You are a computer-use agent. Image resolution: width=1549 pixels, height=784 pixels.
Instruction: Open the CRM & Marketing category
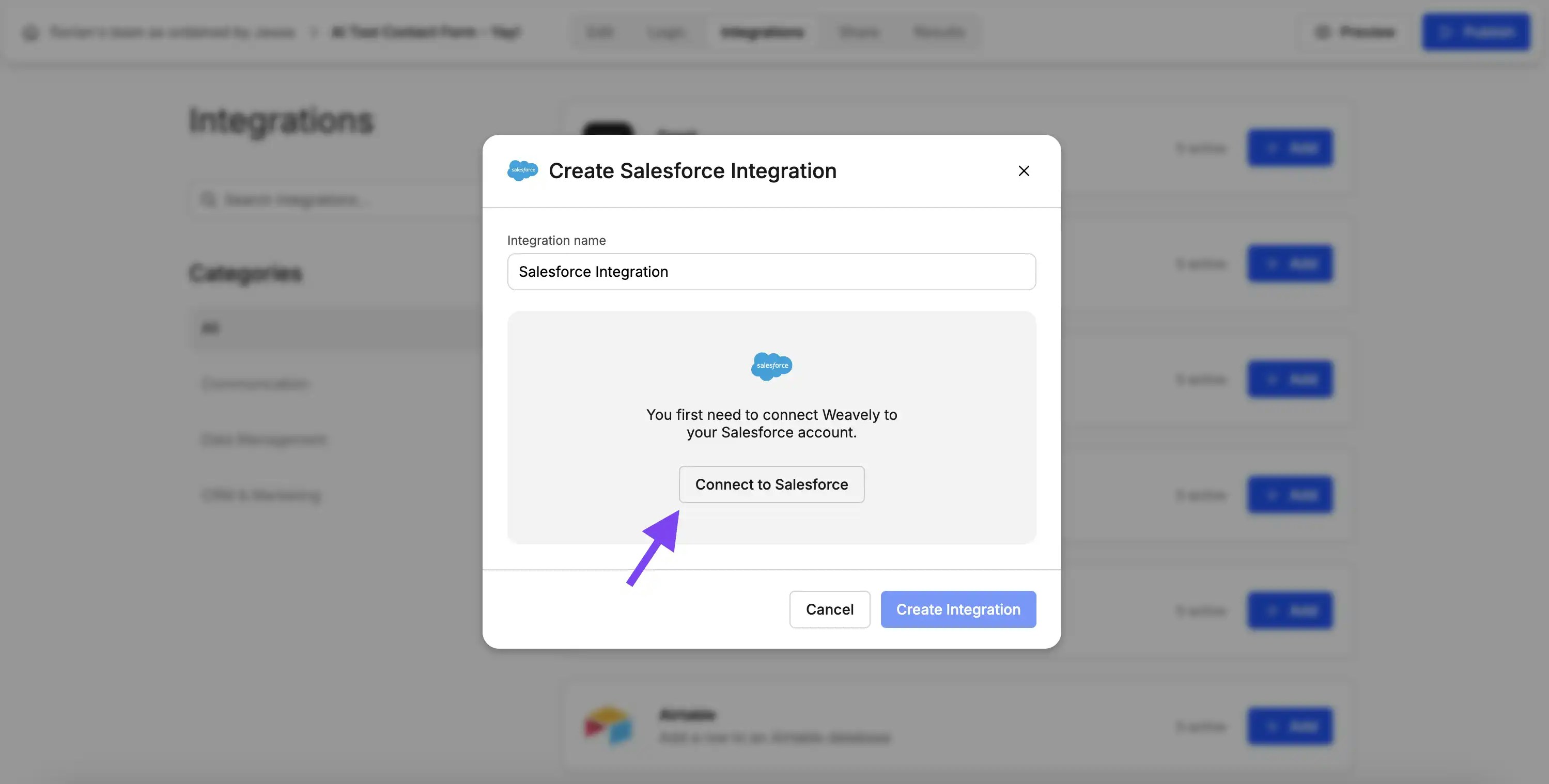(x=260, y=495)
